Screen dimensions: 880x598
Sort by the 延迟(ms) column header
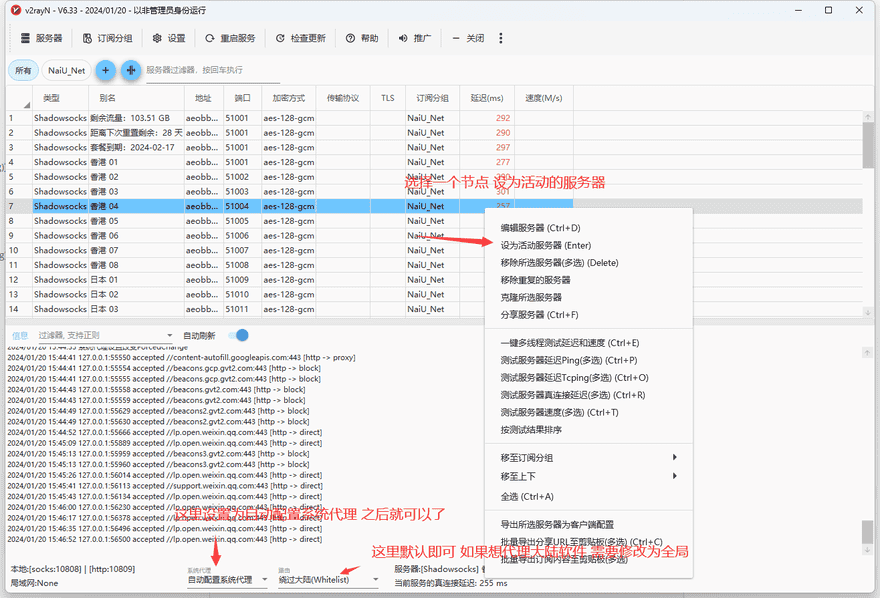(487, 98)
